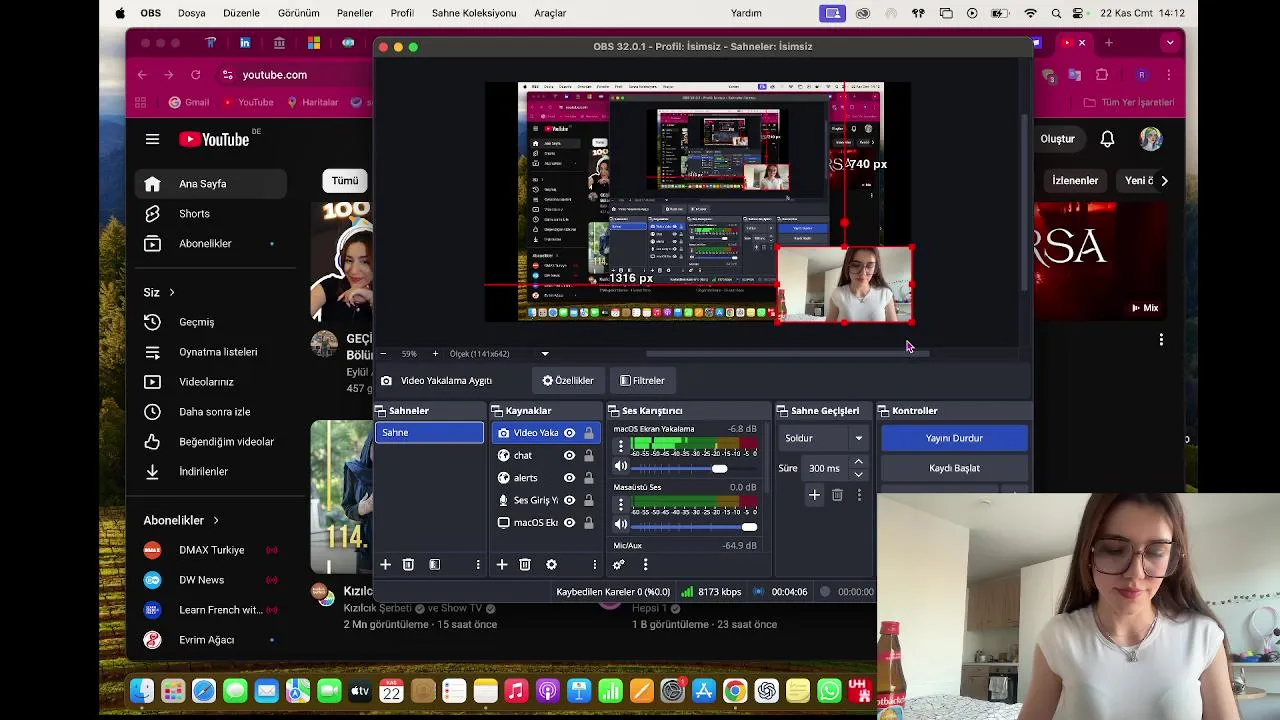1280x720 pixels.
Task: Open scene transition properties three-dot menu
Action: pyautogui.click(x=859, y=495)
